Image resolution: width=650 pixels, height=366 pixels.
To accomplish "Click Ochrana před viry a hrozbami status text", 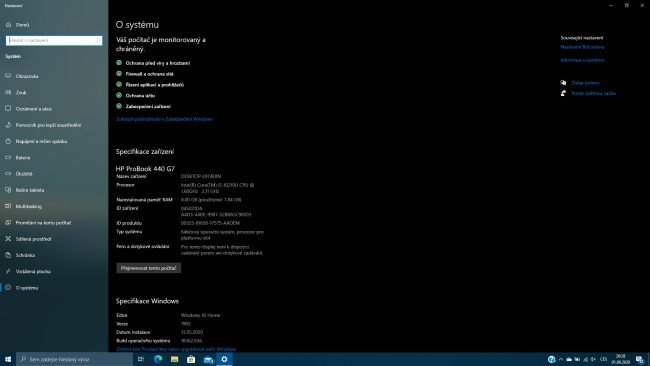I will tap(158, 63).
